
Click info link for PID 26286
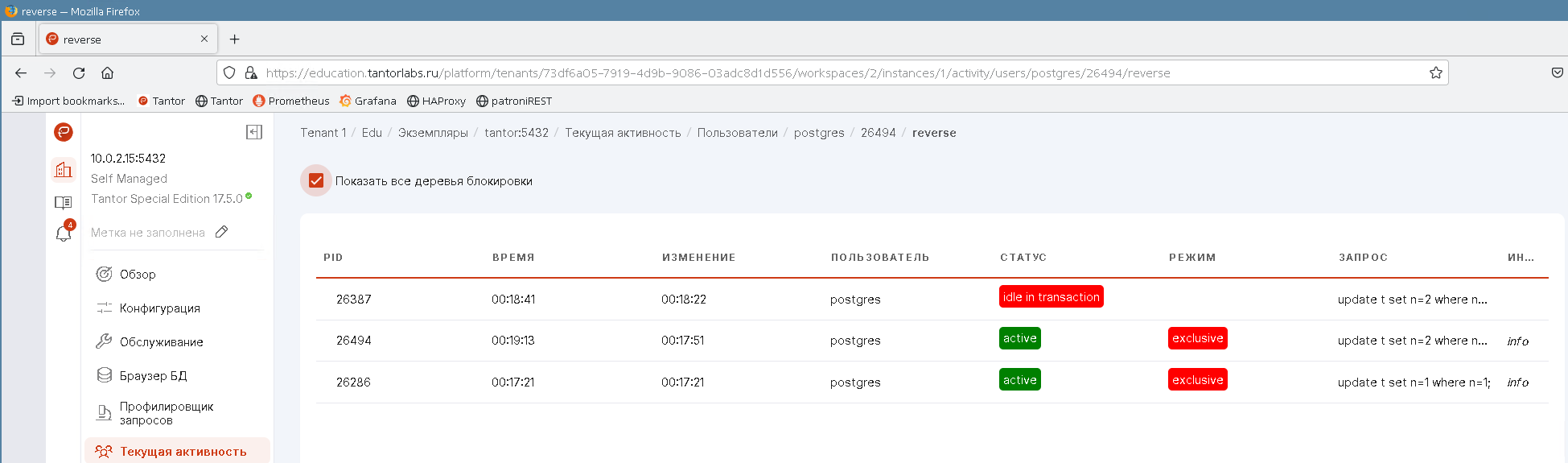pyautogui.click(x=1517, y=382)
